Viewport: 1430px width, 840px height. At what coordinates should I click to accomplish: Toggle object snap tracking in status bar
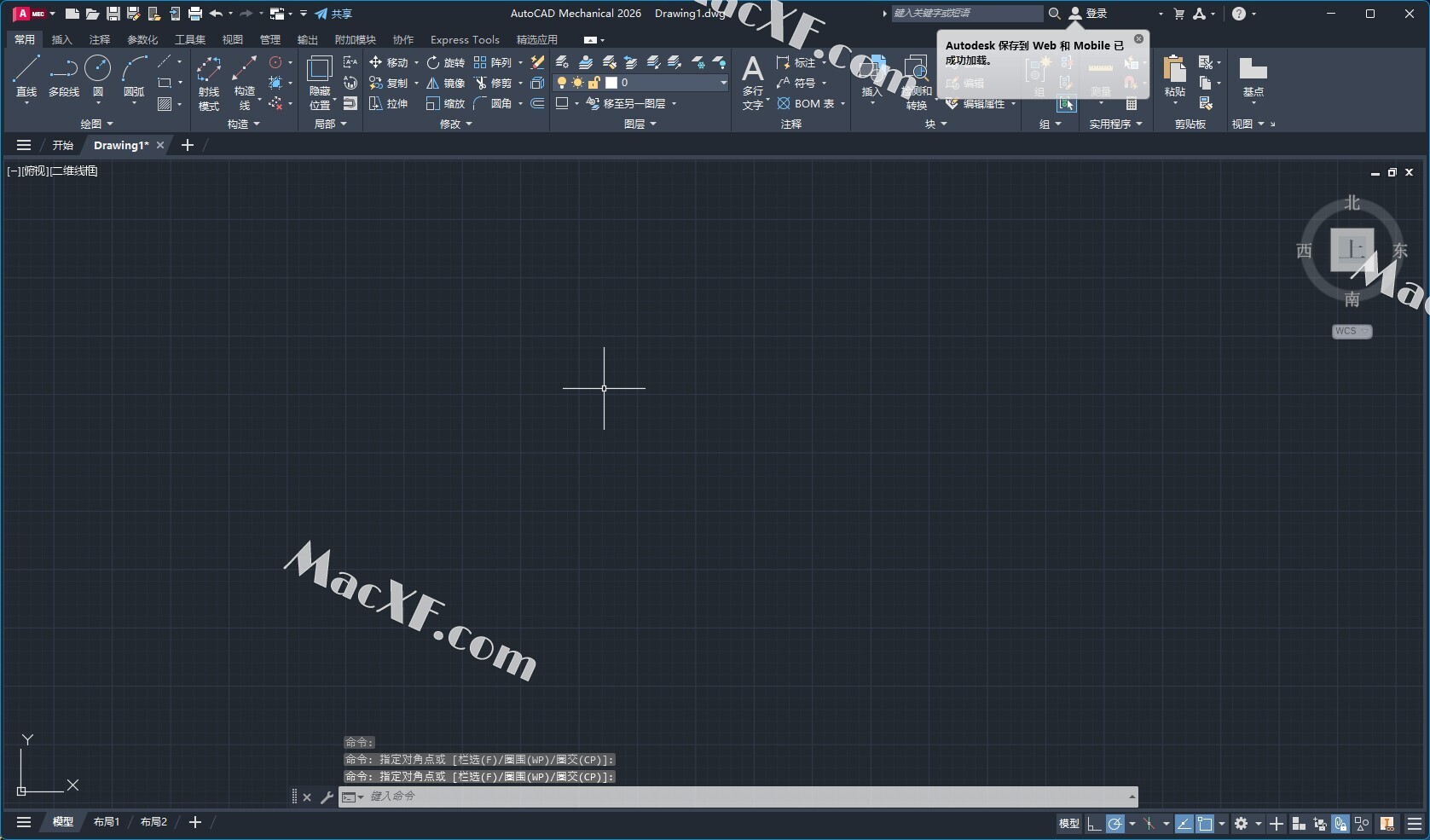[x=1184, y=824]
